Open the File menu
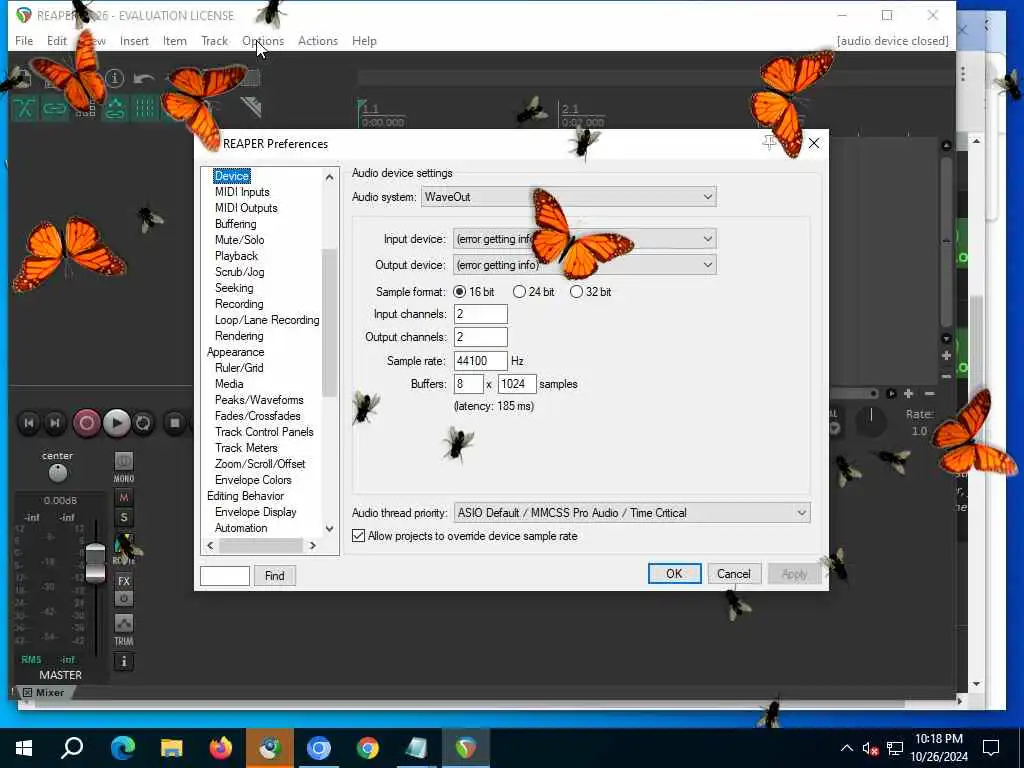The height and width of the screenshot is (768, 1024). tap(24, 40)
